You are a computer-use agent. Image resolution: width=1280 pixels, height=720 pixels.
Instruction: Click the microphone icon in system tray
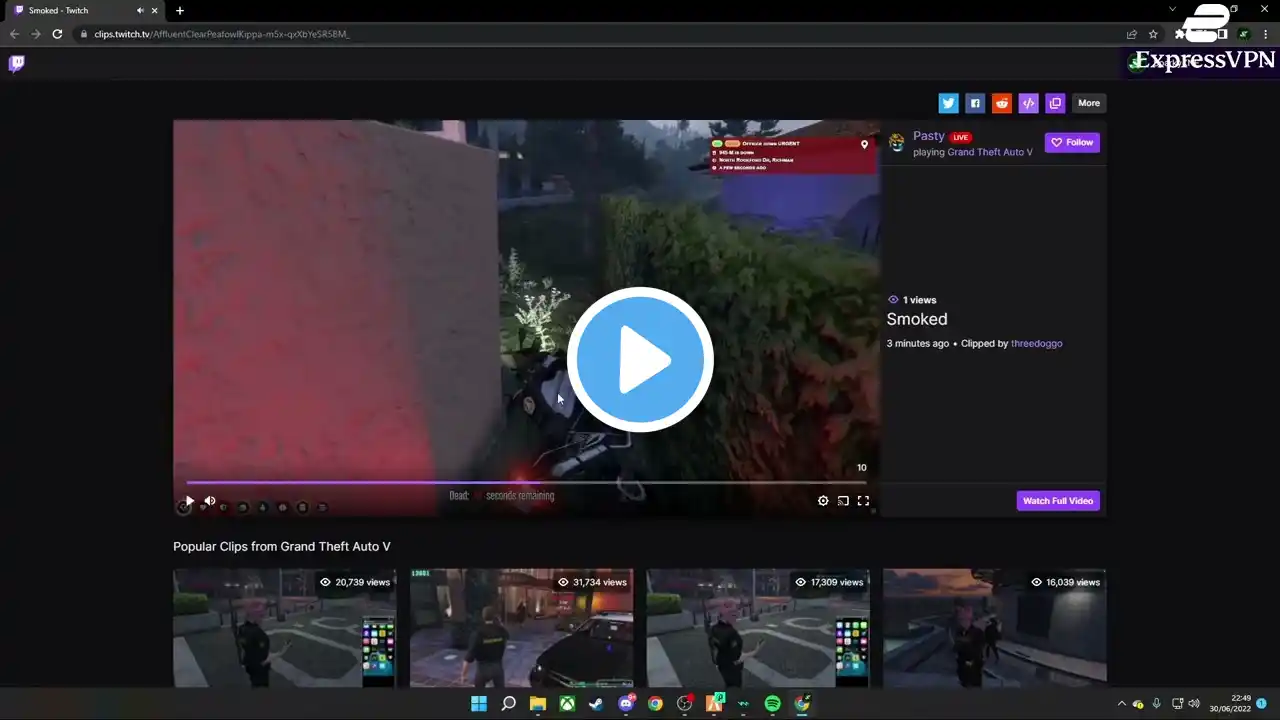coord(1157,704)
